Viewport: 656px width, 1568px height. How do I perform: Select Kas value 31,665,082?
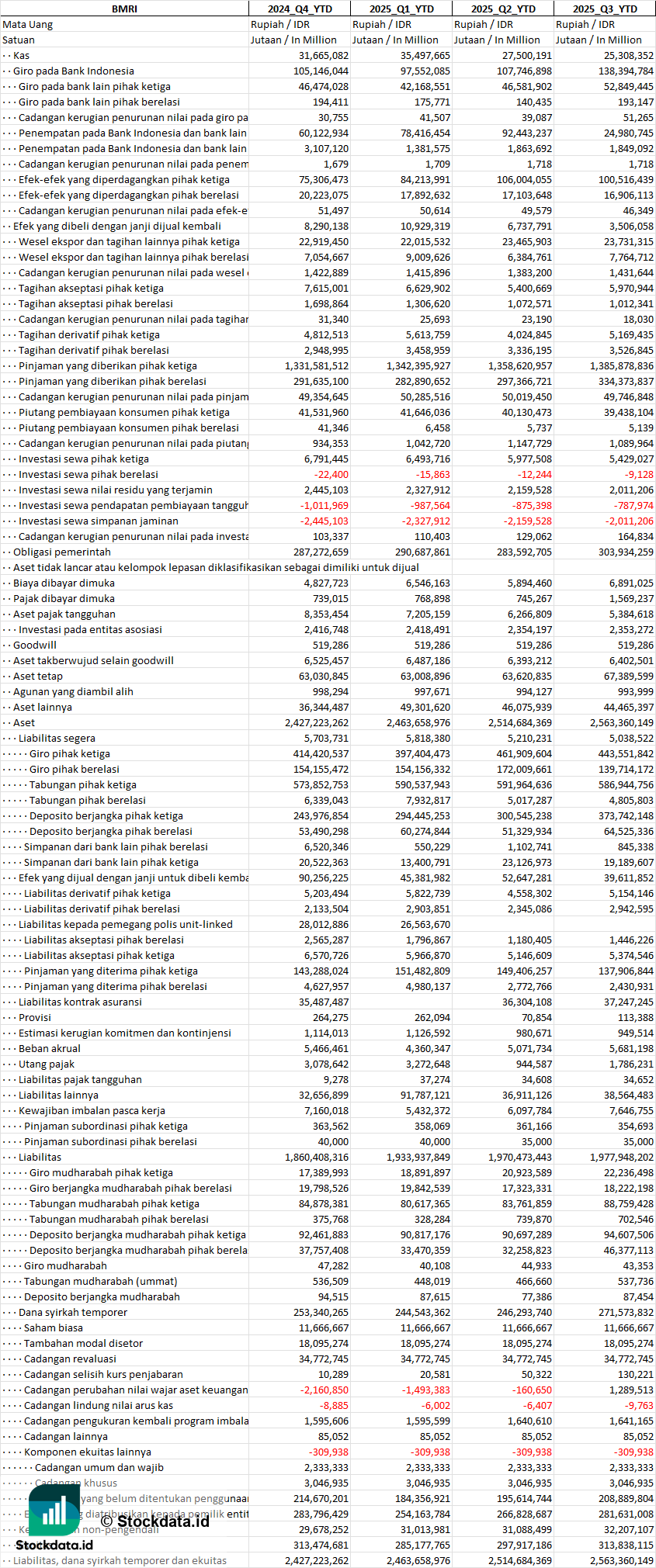324,55
